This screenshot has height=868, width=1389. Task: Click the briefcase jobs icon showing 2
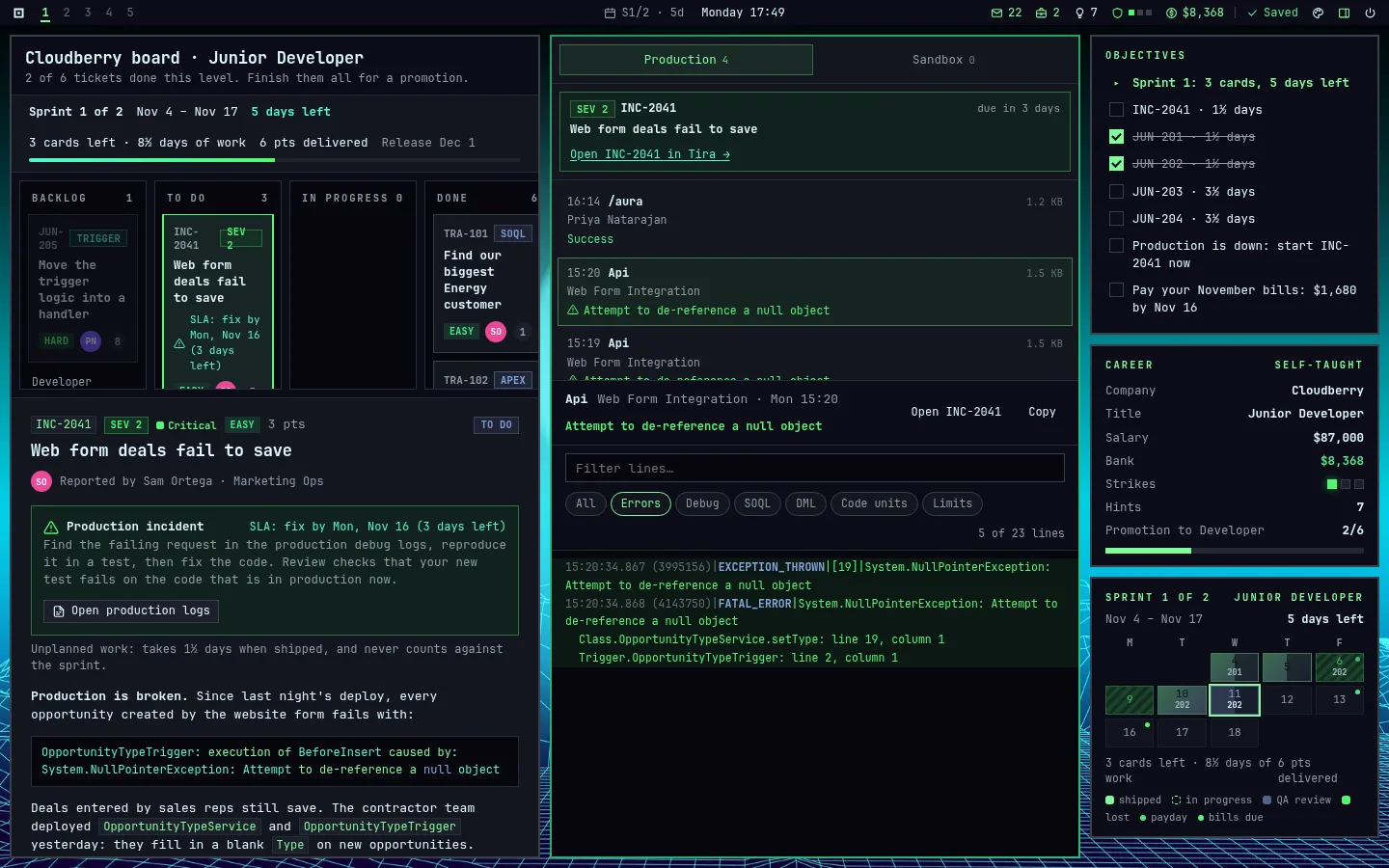[x=1041, y=13]
